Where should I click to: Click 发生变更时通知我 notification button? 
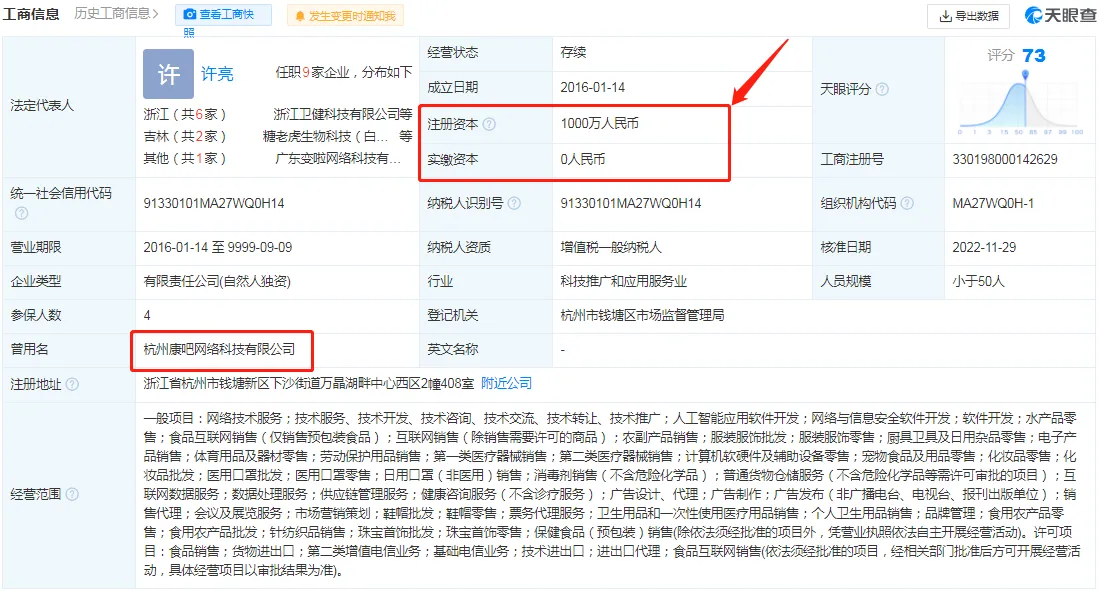coord(345,15)
